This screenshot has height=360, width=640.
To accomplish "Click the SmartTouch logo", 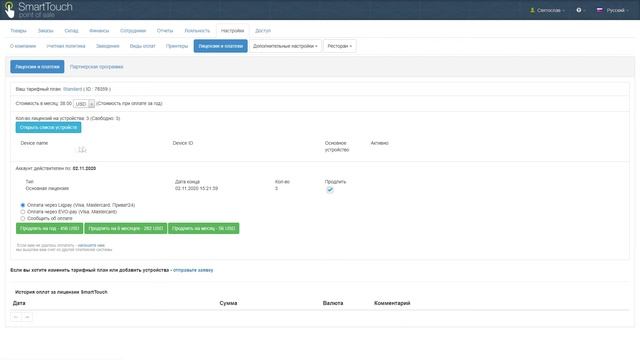I will coord(38,10).
